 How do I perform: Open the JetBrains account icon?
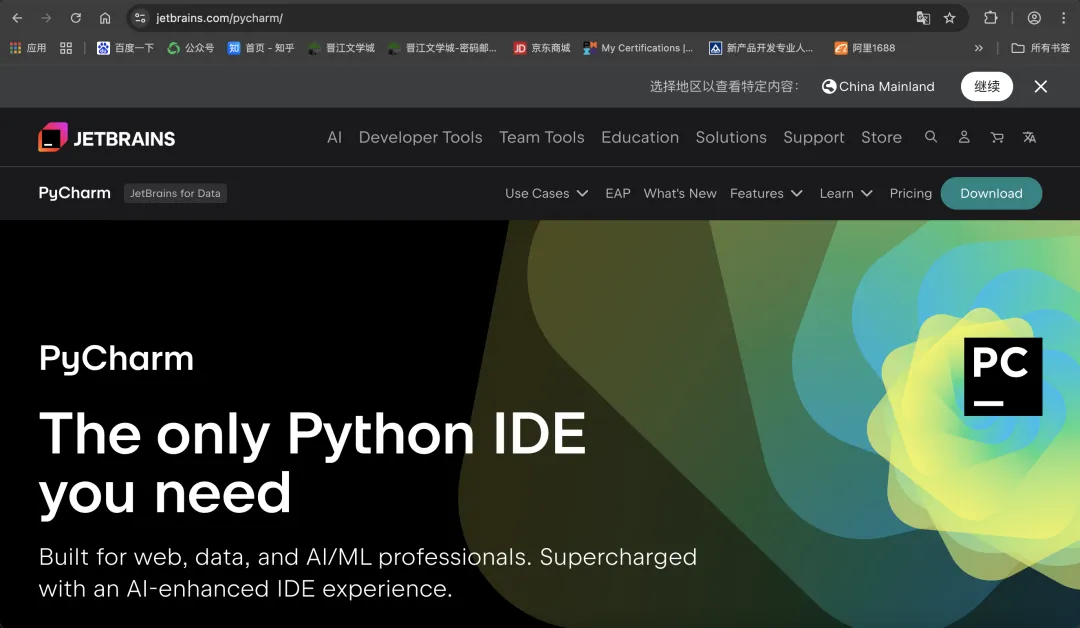point(964,136)
